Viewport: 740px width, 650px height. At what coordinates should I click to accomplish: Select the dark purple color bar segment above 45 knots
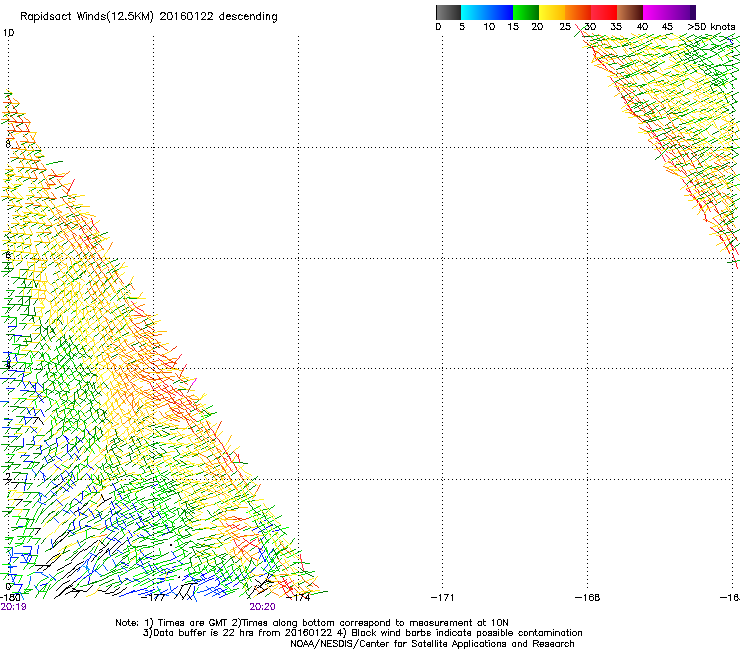(682, 12)
